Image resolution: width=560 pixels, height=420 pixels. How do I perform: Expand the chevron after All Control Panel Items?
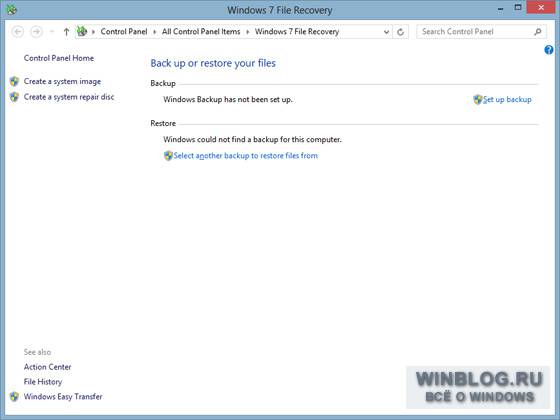click(248, 32)
